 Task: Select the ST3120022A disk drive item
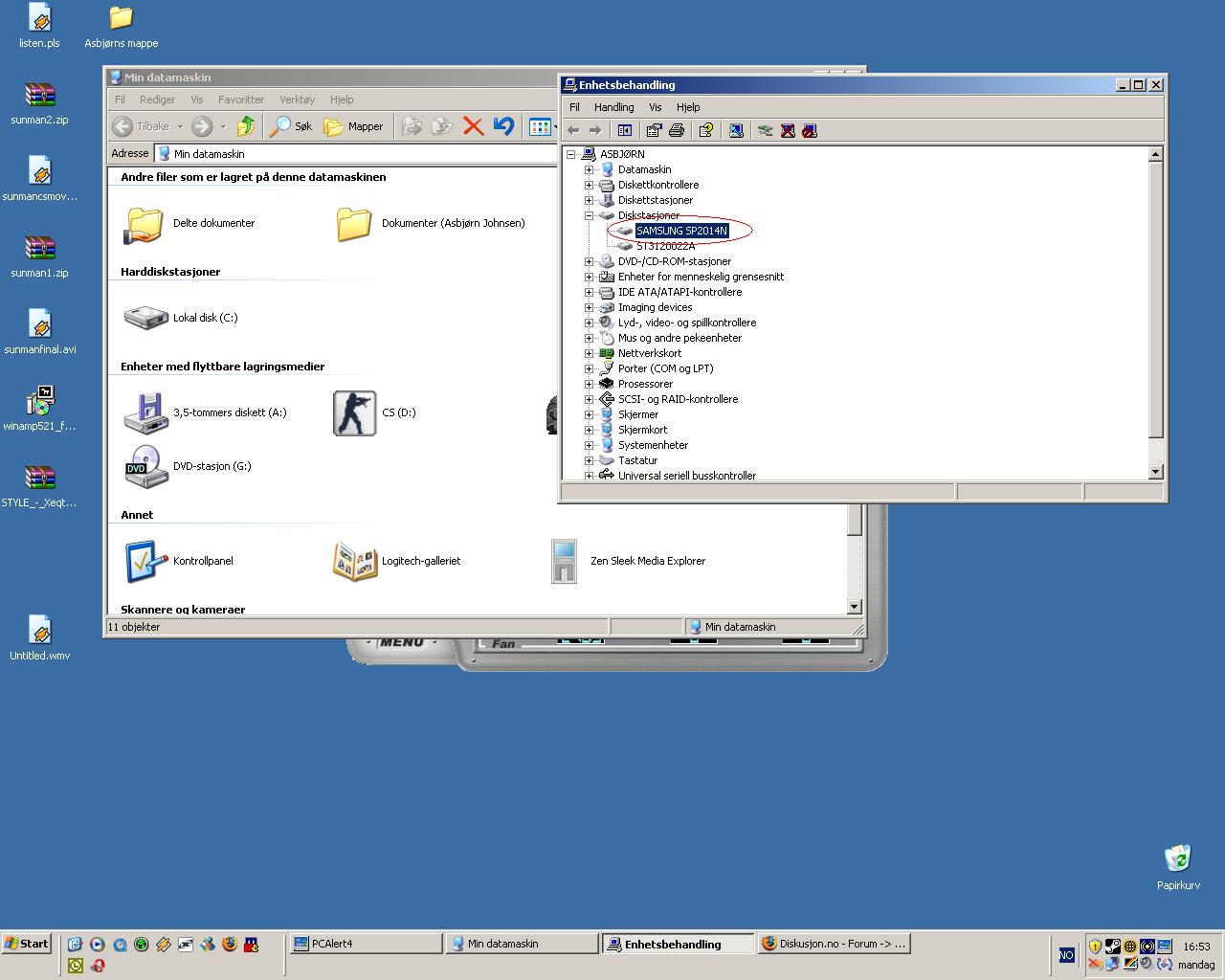(665, 246)
